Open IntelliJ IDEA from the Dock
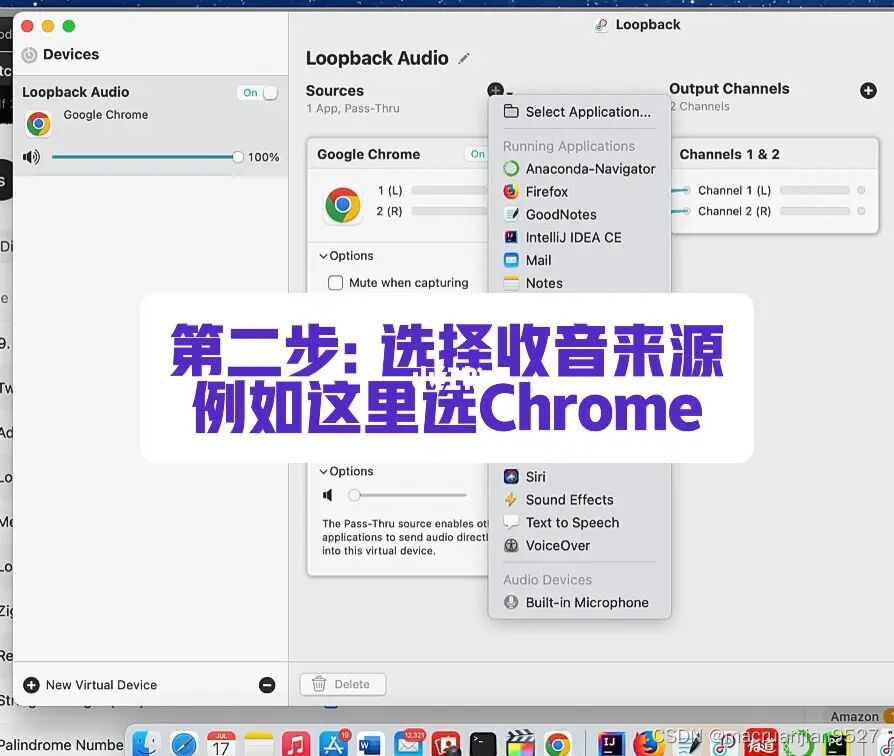 pos(611,743)
